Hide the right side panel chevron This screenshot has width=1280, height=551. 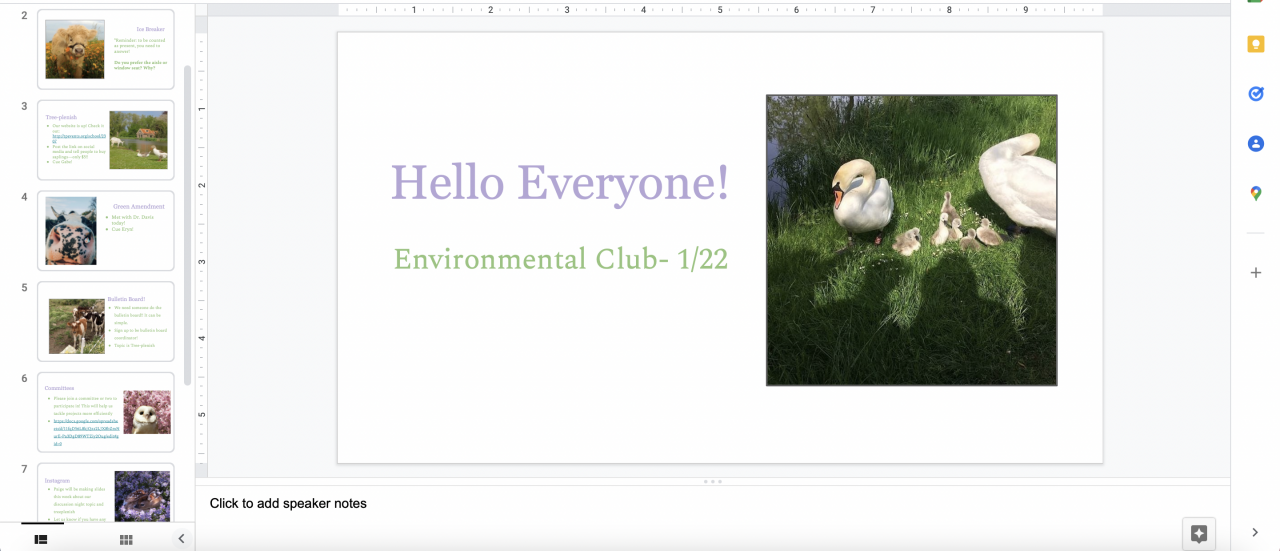tap(1256, 533)
